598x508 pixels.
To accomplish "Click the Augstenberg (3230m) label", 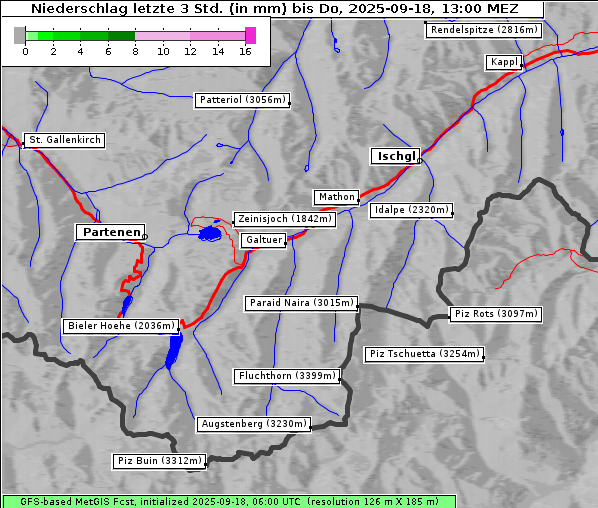I will (x=254, y=424).
